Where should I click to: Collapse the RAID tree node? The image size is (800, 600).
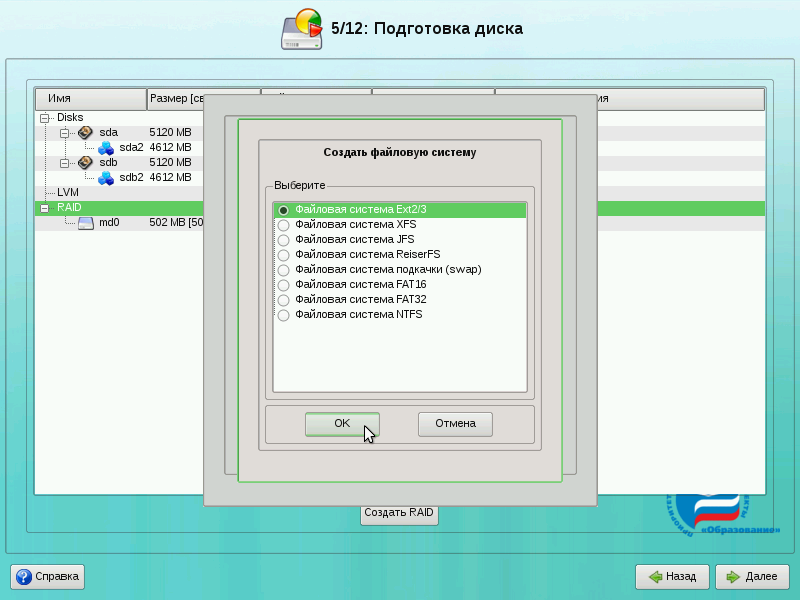(44, 208)
